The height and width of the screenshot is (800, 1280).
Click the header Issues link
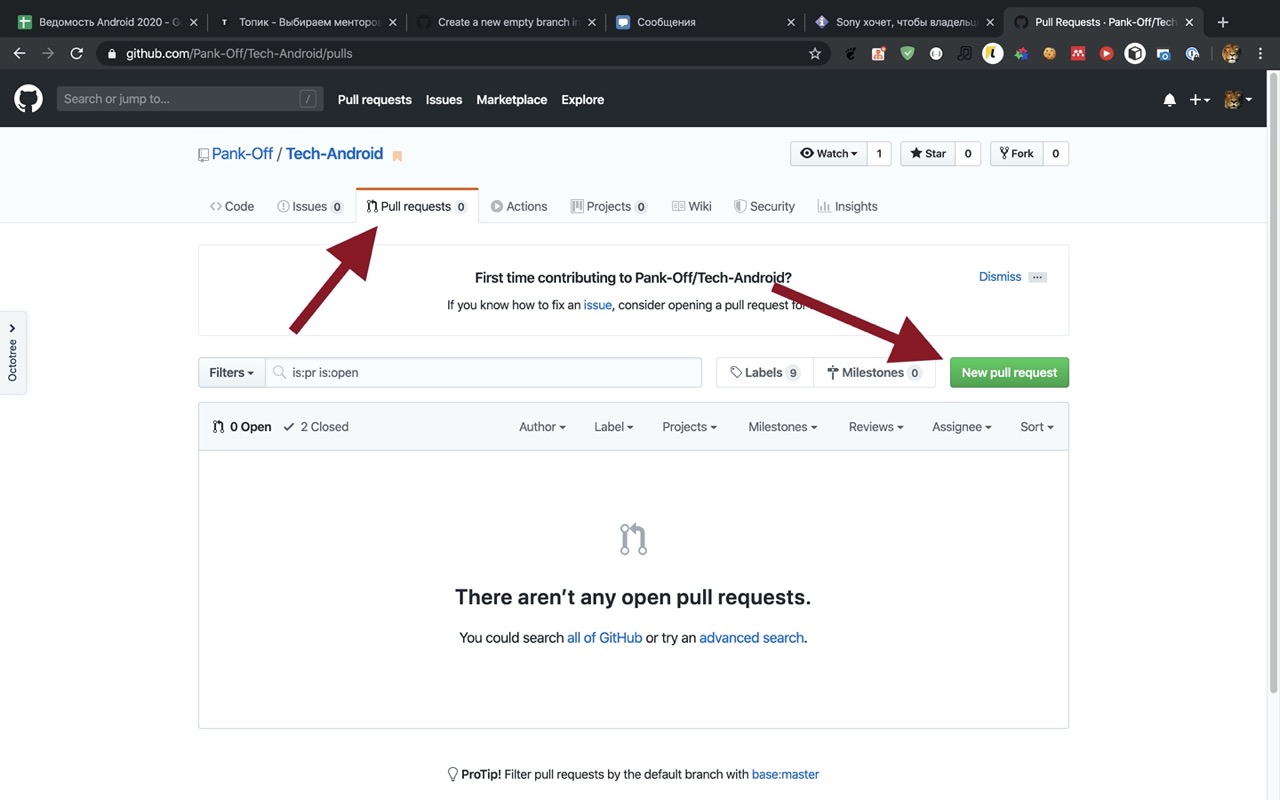point(444,100)
